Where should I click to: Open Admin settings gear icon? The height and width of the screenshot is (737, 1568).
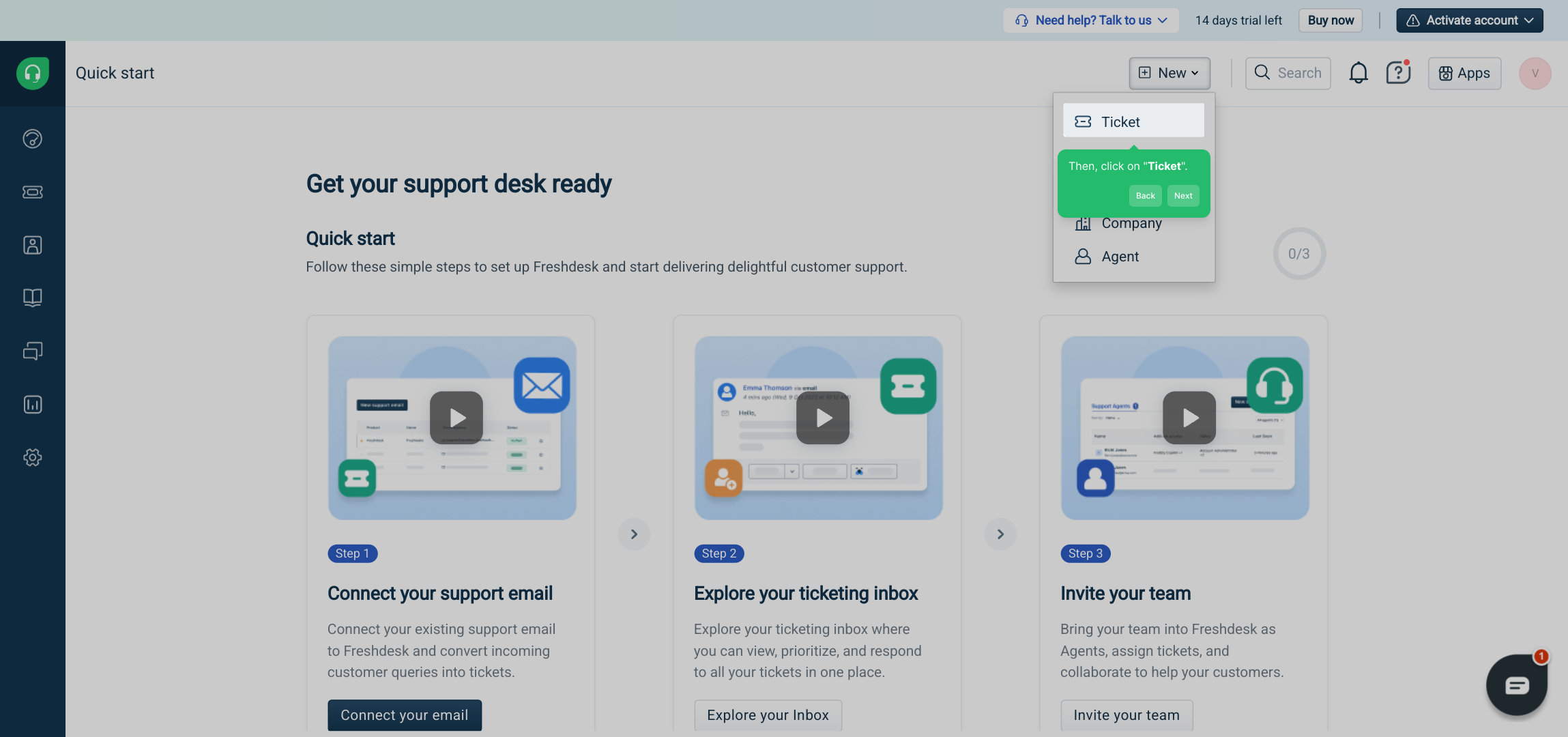(x=32, y=457)
